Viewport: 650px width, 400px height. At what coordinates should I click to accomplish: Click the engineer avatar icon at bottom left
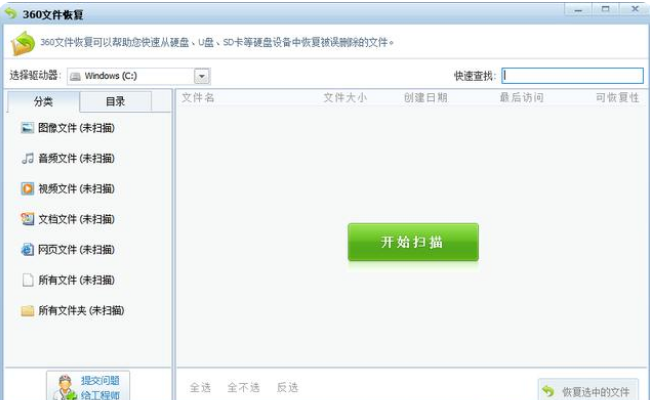(64, 387)
